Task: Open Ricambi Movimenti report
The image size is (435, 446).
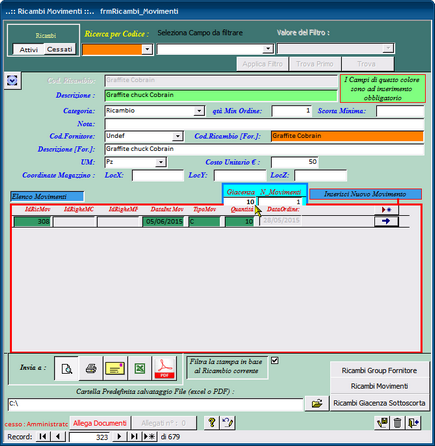Action: [x=379, y=386]
